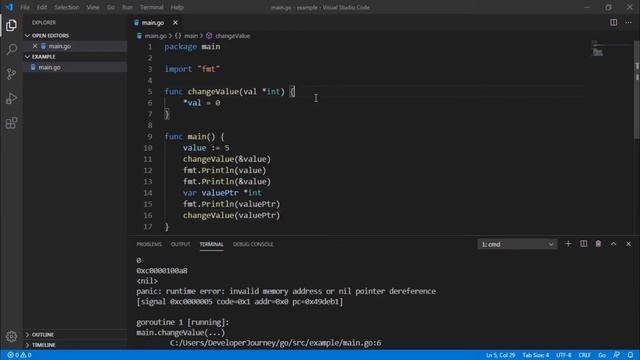Open the notifications bell in status bar
Viewport: 640px width, 360px height.
[x=630, y=355]
